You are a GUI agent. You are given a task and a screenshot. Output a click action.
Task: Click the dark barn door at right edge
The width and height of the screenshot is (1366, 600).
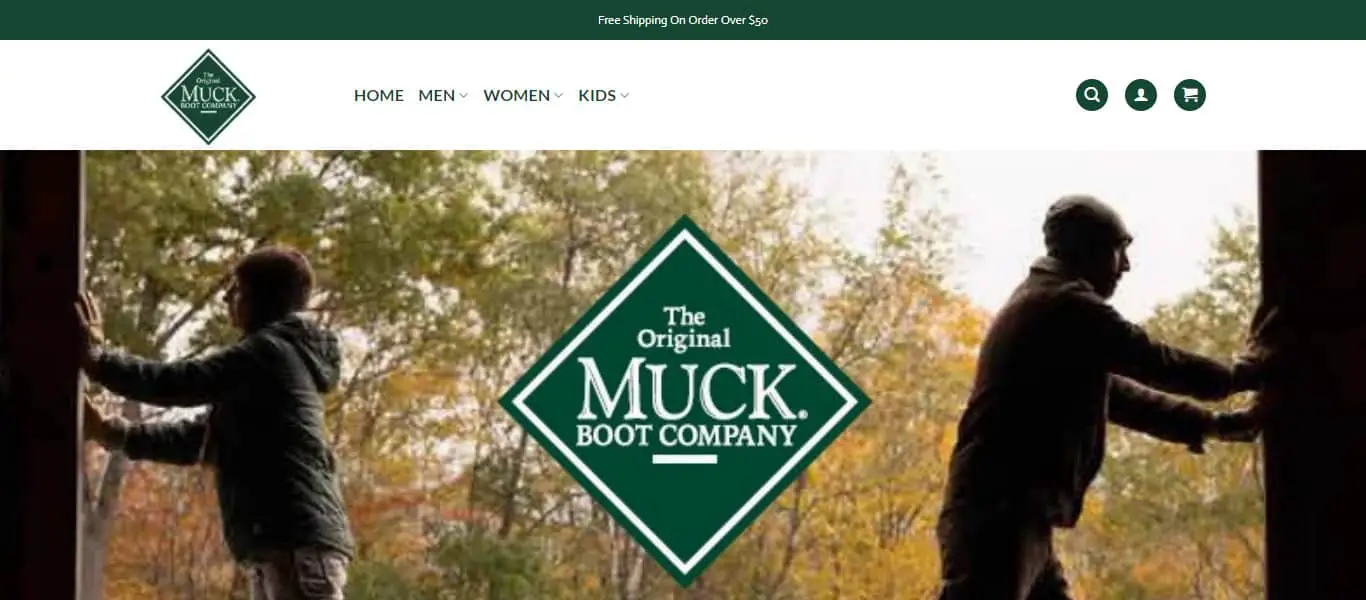(1312, 375)
